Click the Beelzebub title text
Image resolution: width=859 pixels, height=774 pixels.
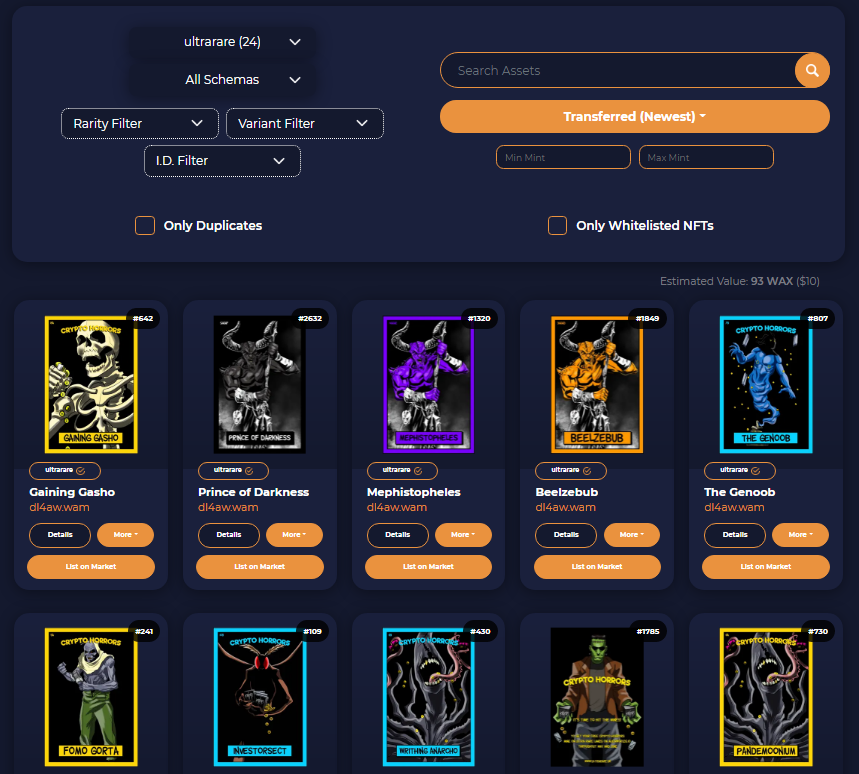click(x=566, y=492)
